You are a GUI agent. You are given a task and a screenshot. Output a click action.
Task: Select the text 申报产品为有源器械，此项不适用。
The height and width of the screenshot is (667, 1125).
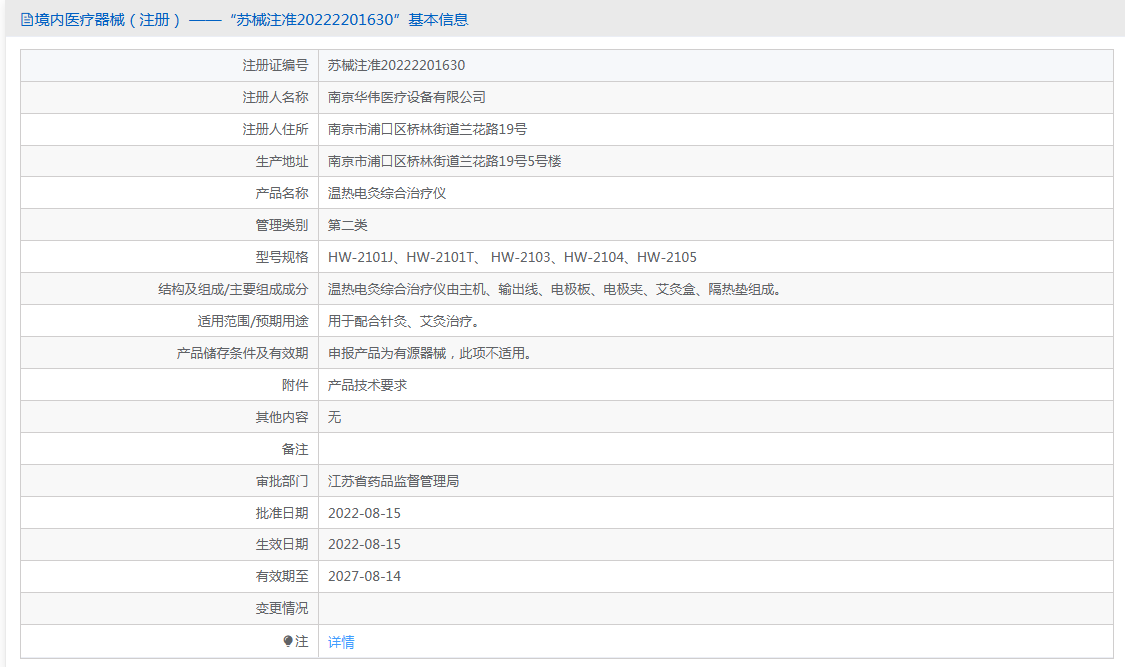(x=430, y=353)
